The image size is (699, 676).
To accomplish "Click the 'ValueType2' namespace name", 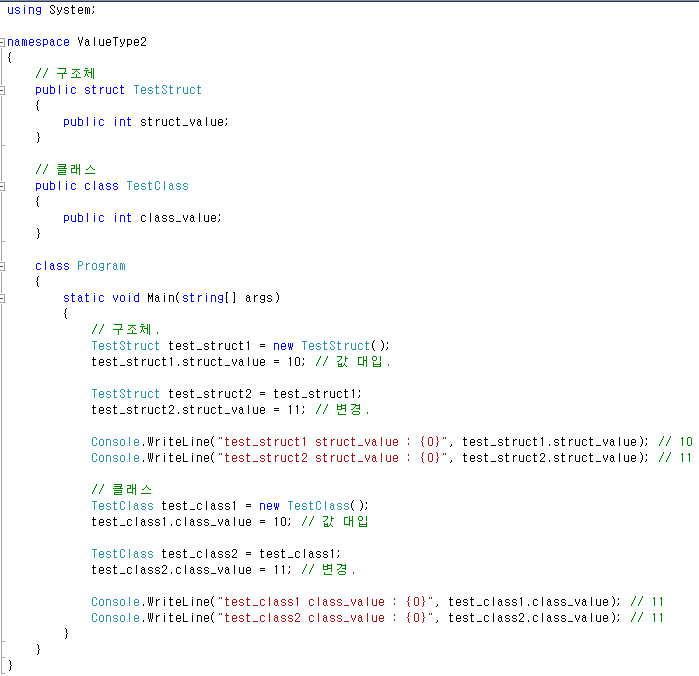I will (x=111, y=42).
